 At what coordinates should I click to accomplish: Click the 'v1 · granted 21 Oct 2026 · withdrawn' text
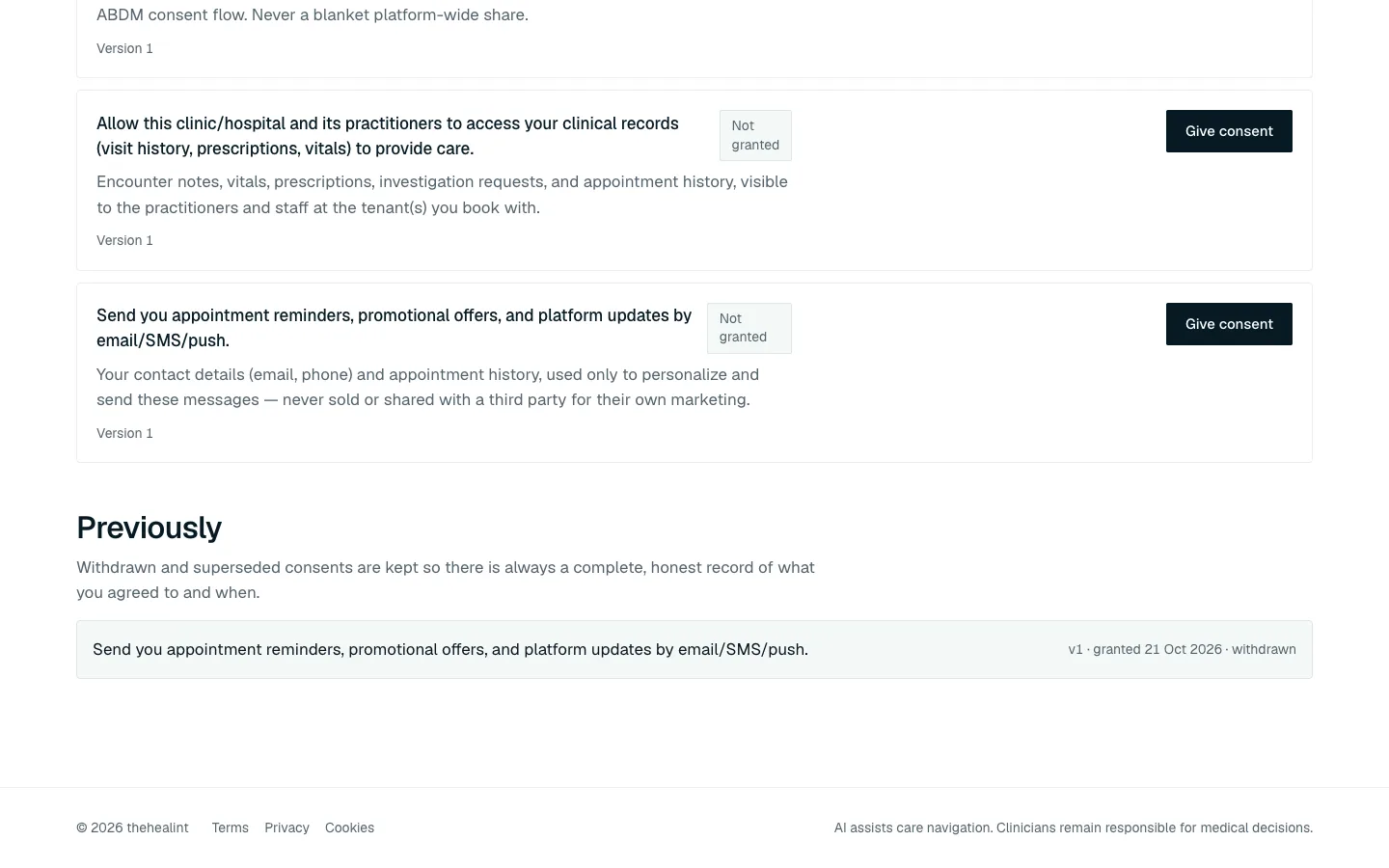1182,649
